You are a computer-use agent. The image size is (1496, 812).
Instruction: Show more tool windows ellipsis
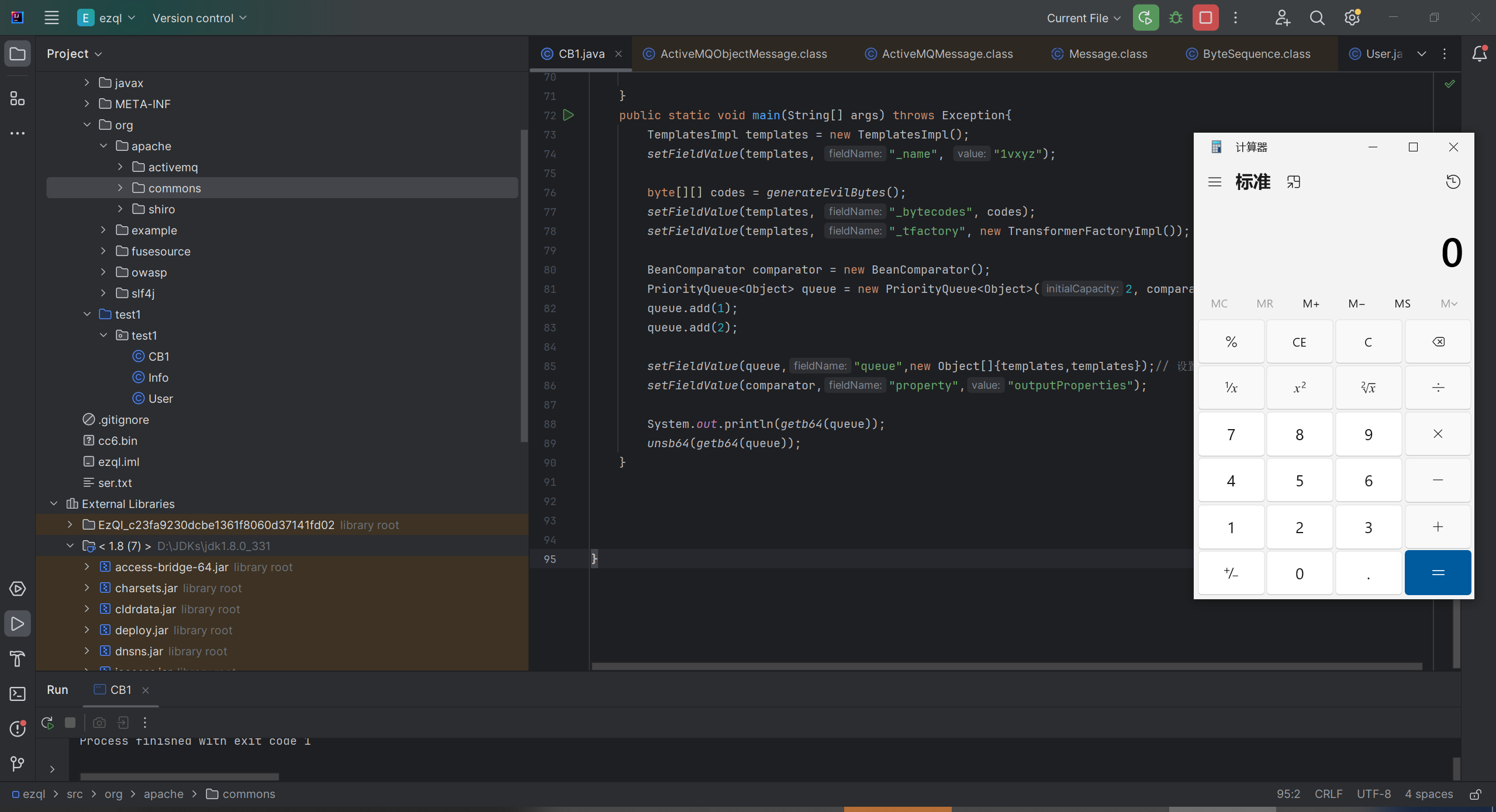pos(18,133)
